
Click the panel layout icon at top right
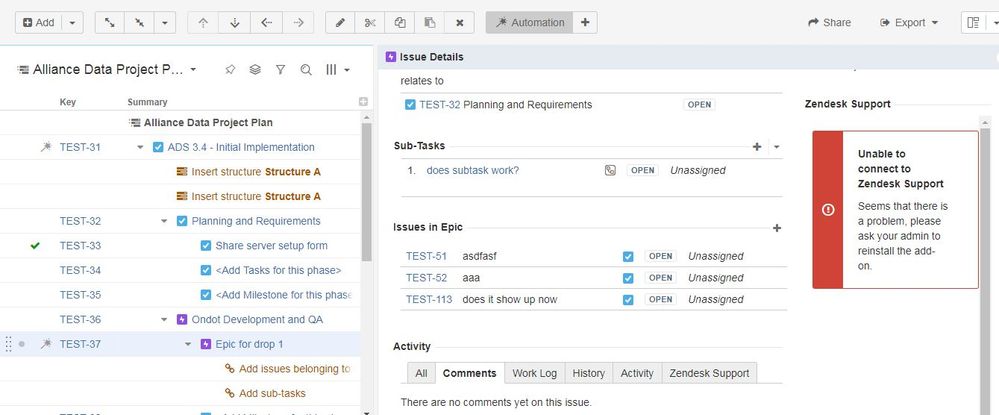point(973,22)
